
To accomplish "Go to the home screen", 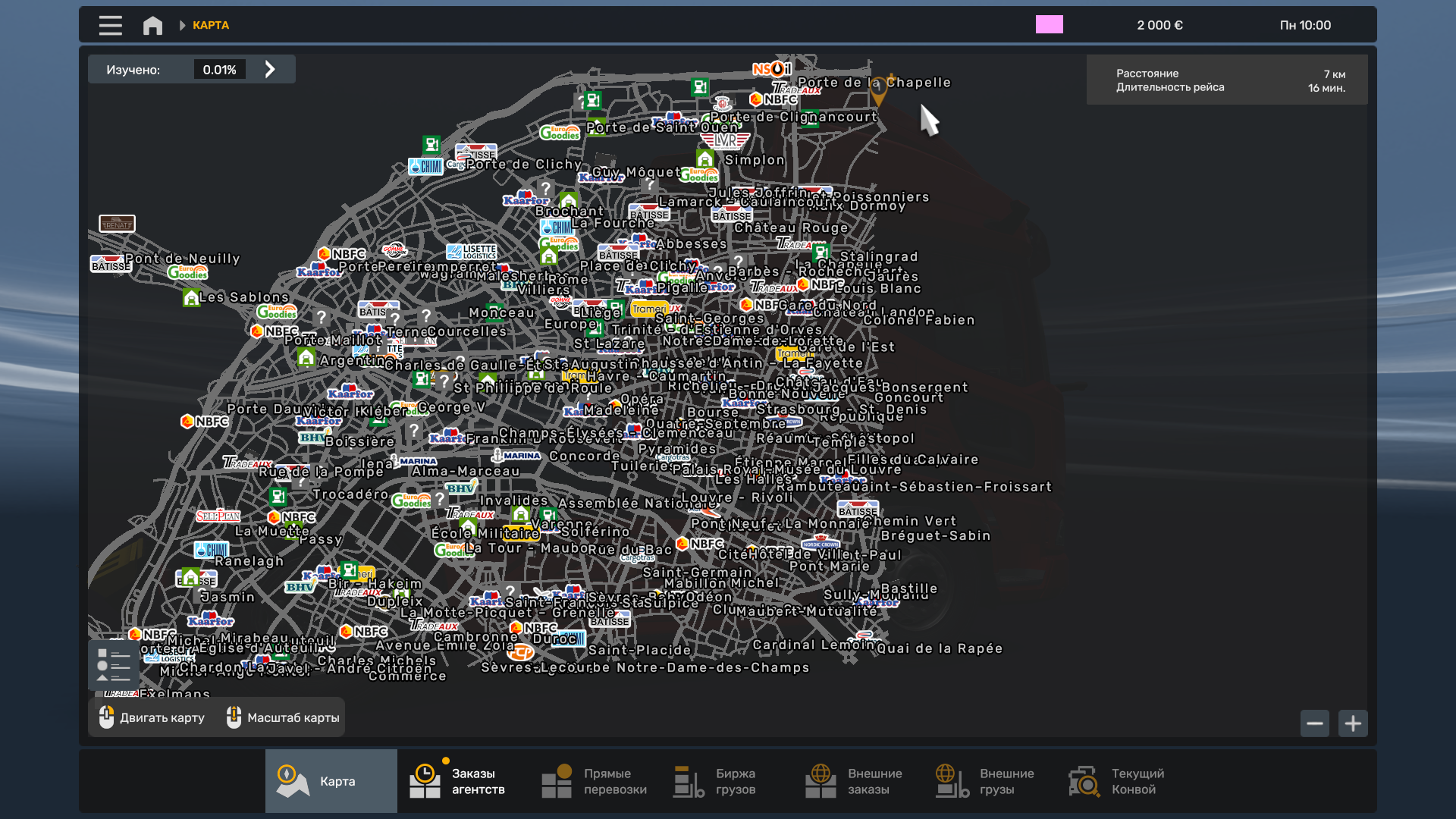I will click(152, 25).
